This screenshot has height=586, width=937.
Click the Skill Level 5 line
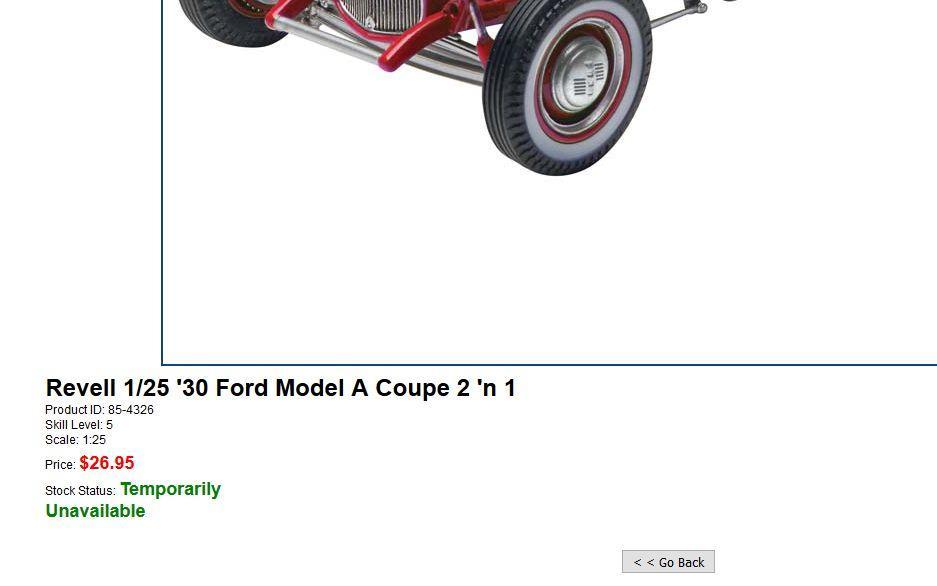pyautogui.click(x=79, y=425)
